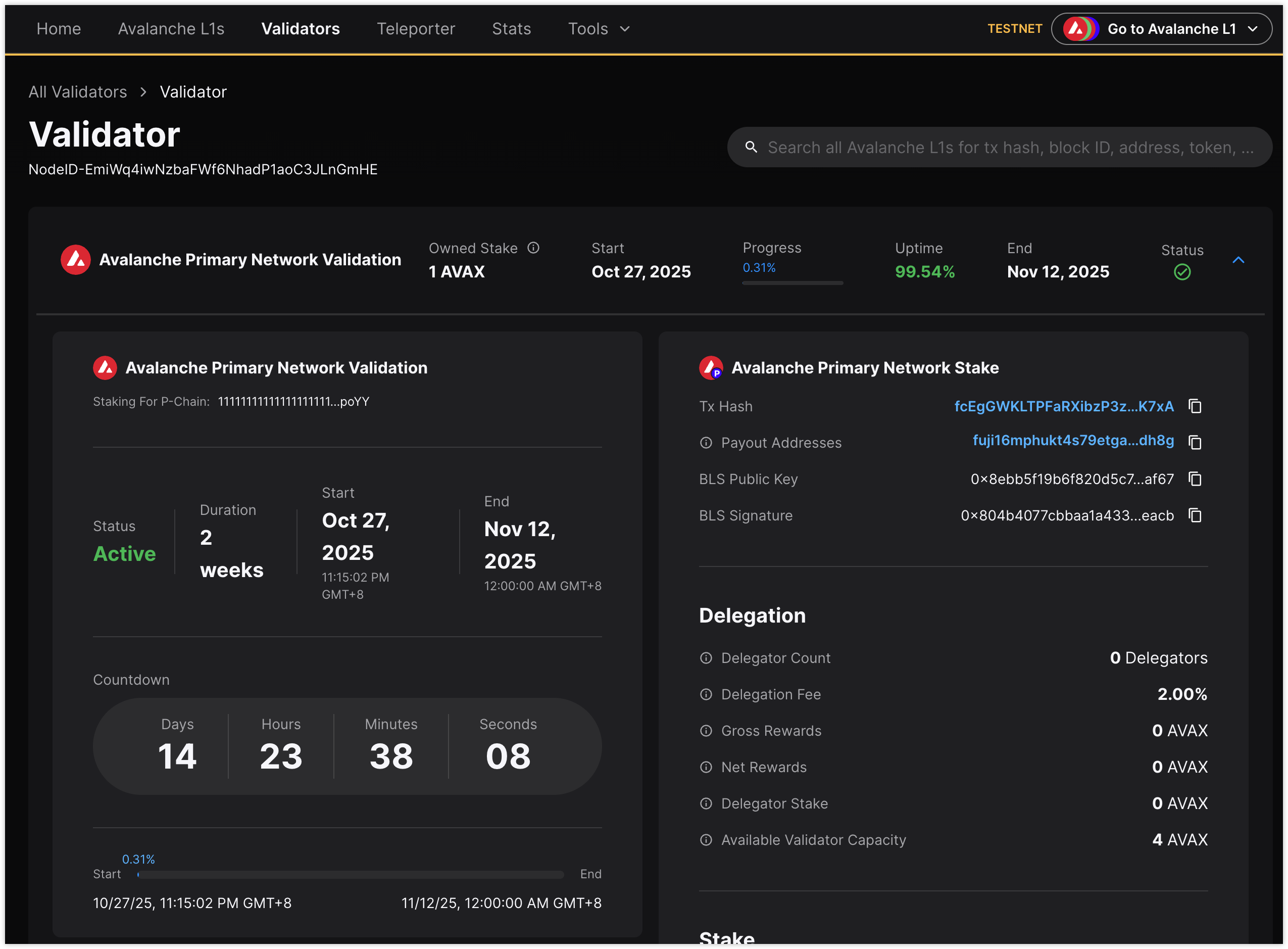This screenshot has height=949, width=1288.
Task: Click Delegator Count info icon
Action: [x=706, y=658]
